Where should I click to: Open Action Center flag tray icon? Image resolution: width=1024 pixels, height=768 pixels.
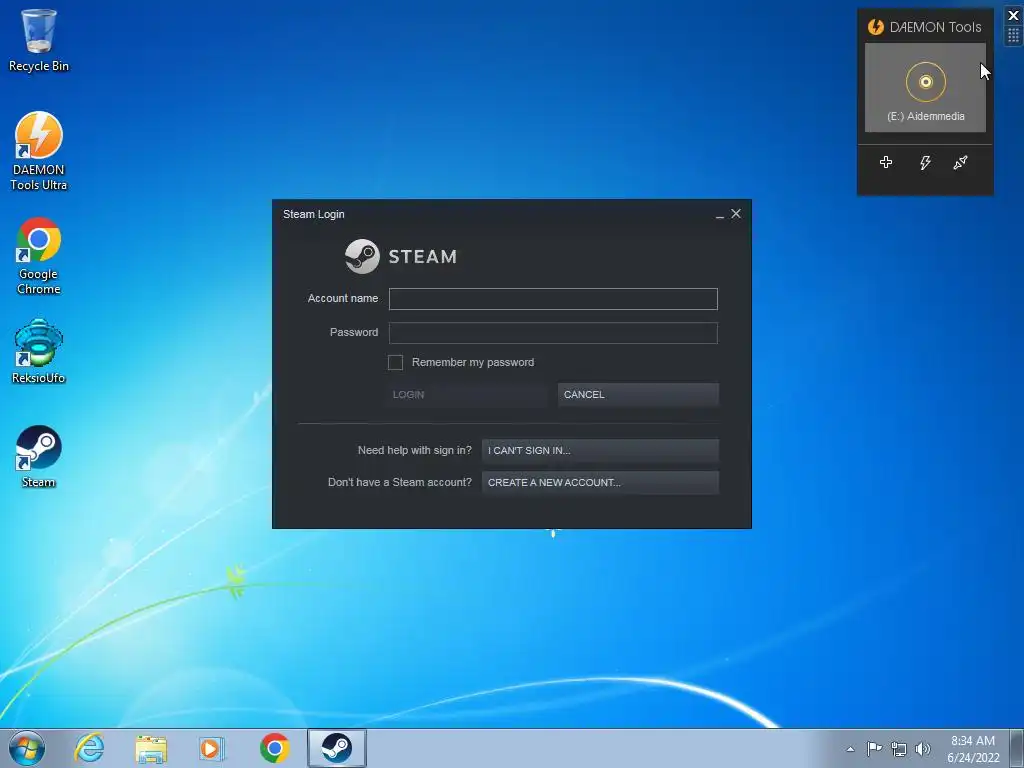(874, 748)
